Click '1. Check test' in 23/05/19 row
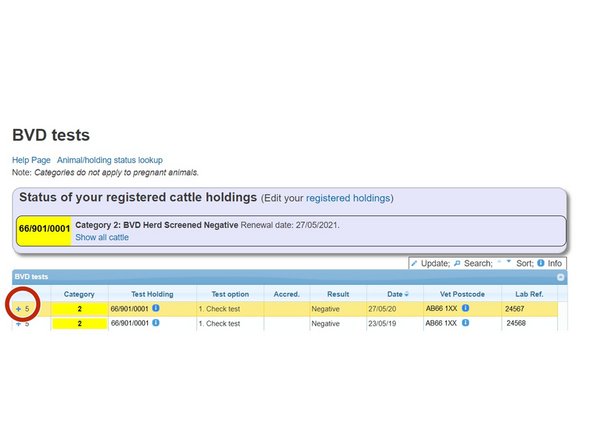 pyautogui.click(x=219, y=324)
